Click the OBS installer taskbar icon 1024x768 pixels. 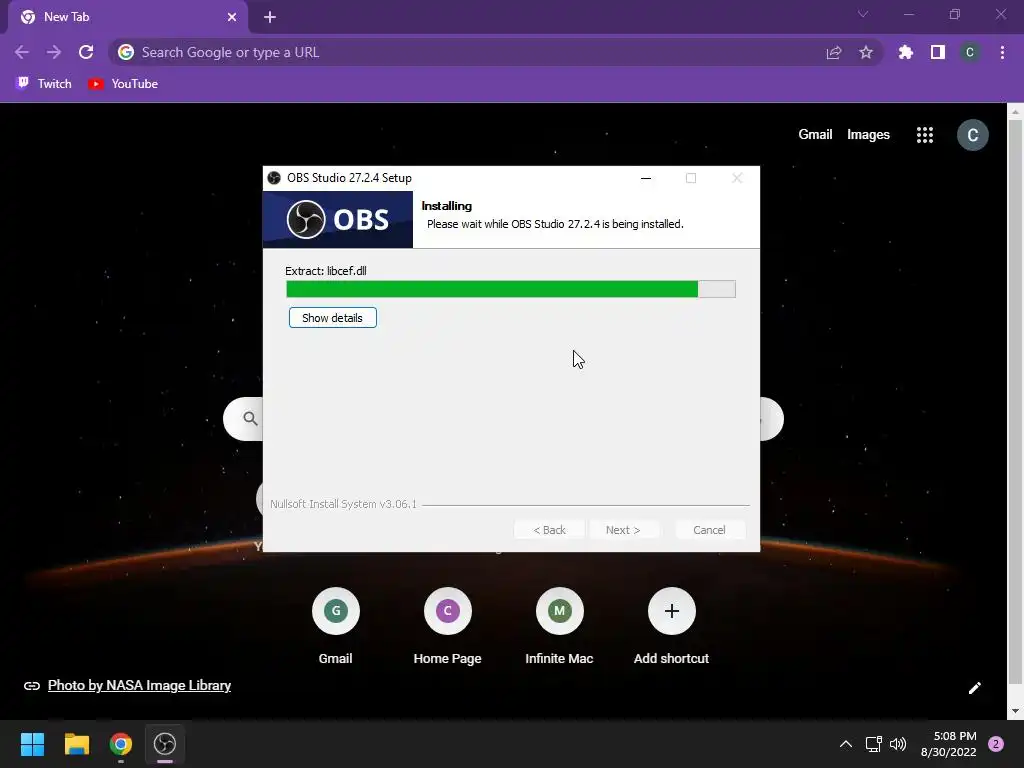pos(165,744)
